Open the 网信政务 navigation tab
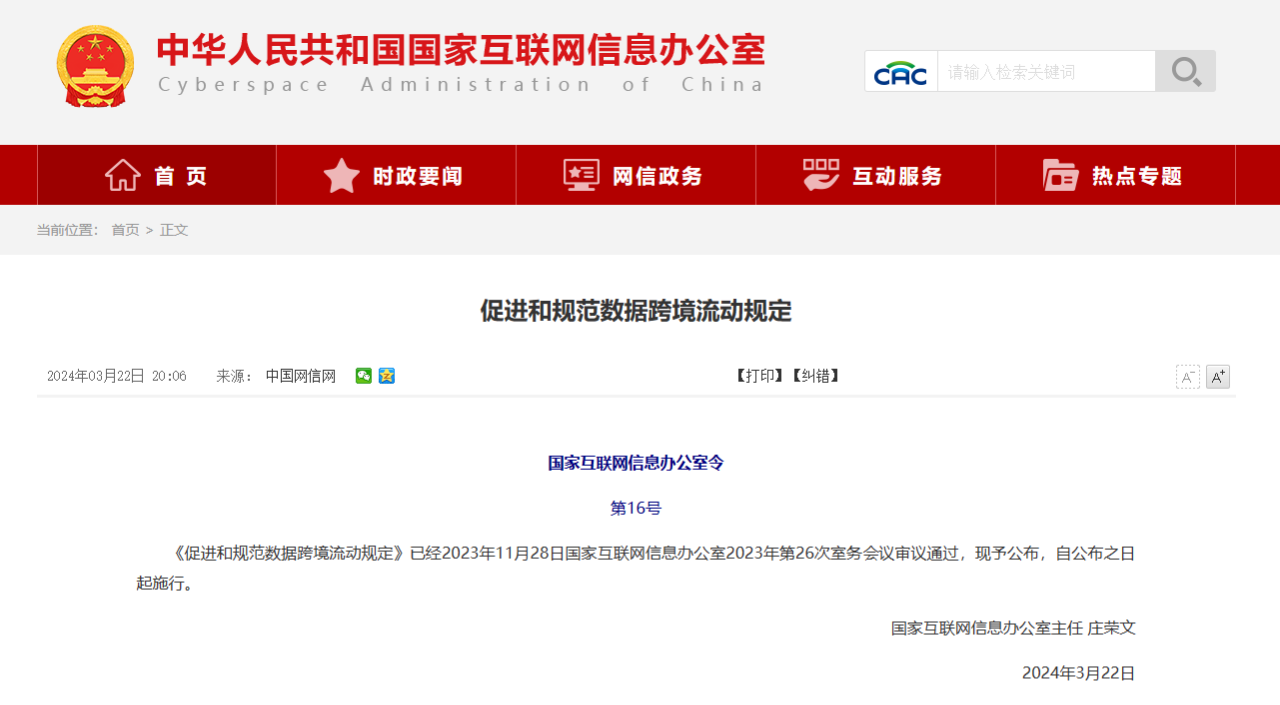Viewport: 1280px width, 705px height. 636,175
